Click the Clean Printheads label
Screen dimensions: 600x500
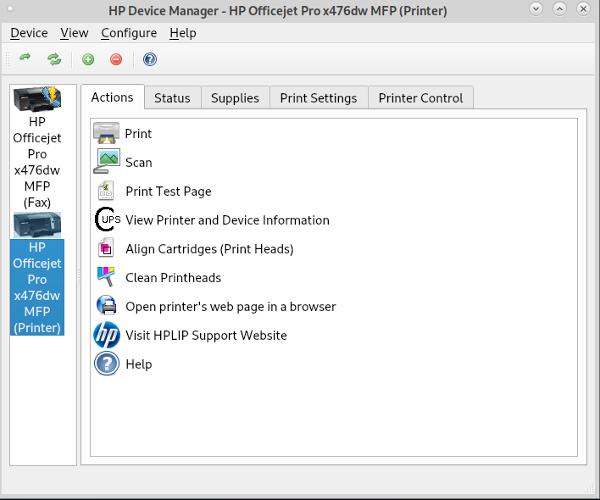(x=173, y=277)
